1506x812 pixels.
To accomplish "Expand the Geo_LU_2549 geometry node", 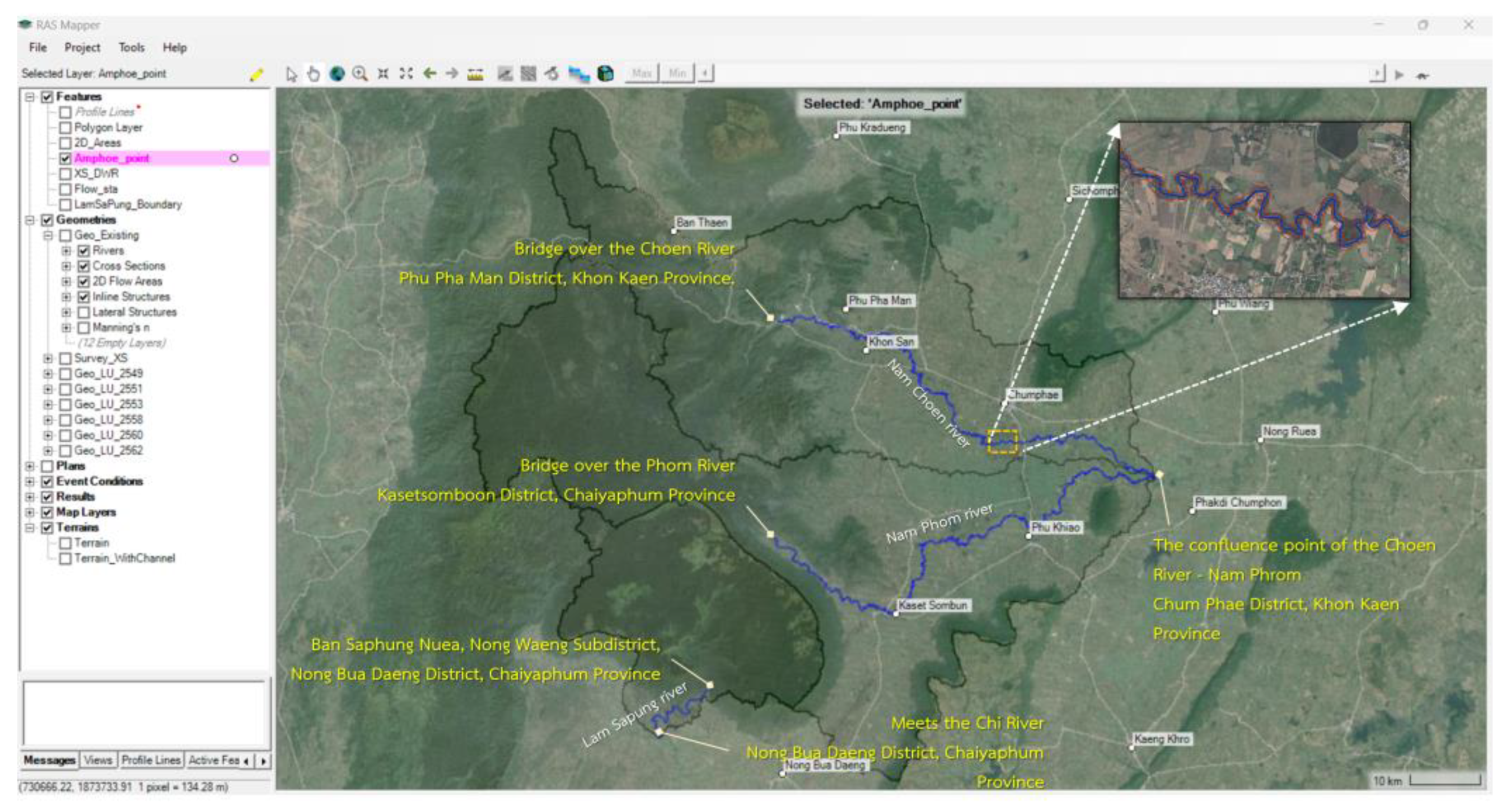I will (x=48, y=373).
